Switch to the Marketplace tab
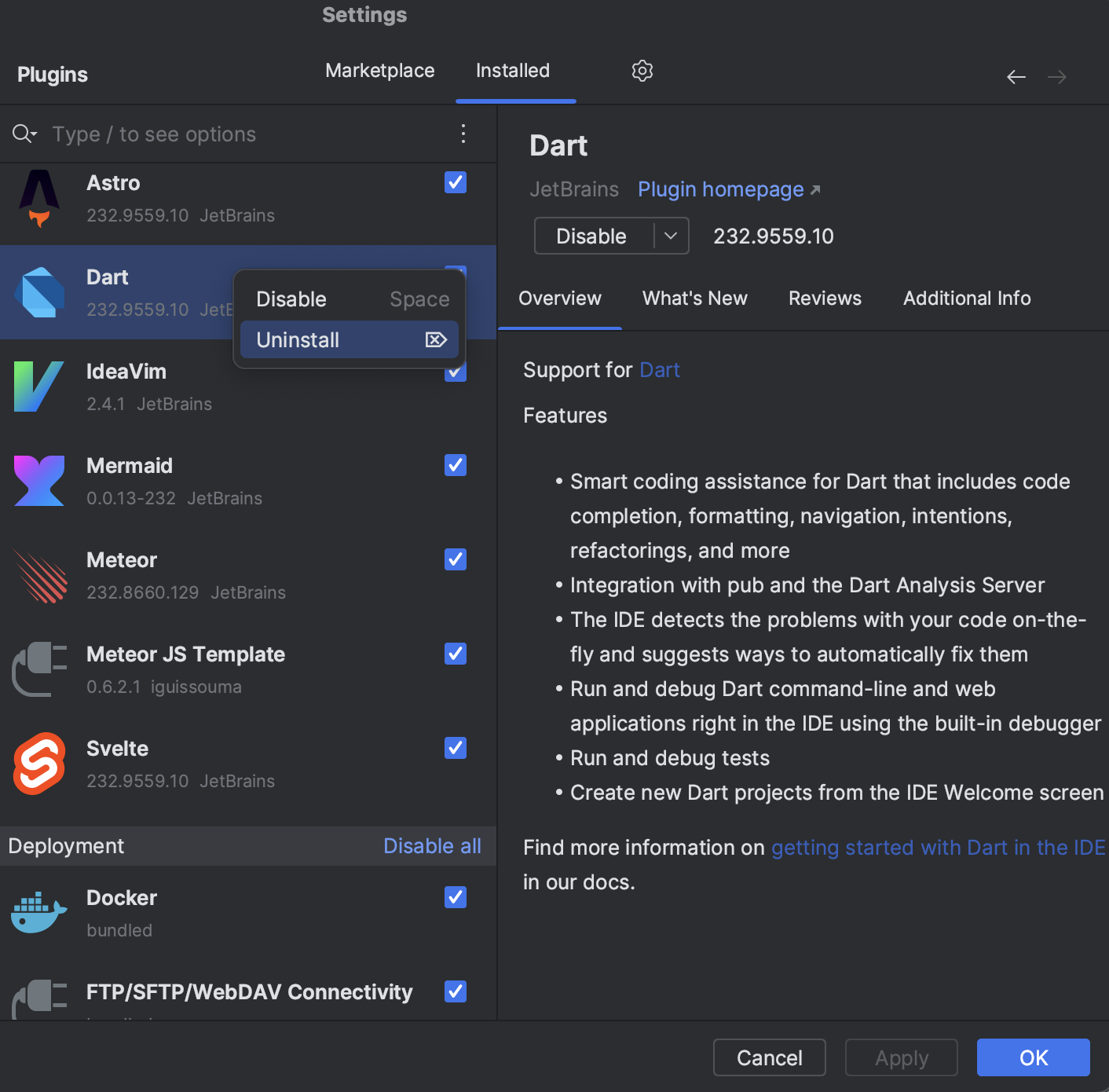Screen dimensions: 1109x1092 tap(380, 71)
